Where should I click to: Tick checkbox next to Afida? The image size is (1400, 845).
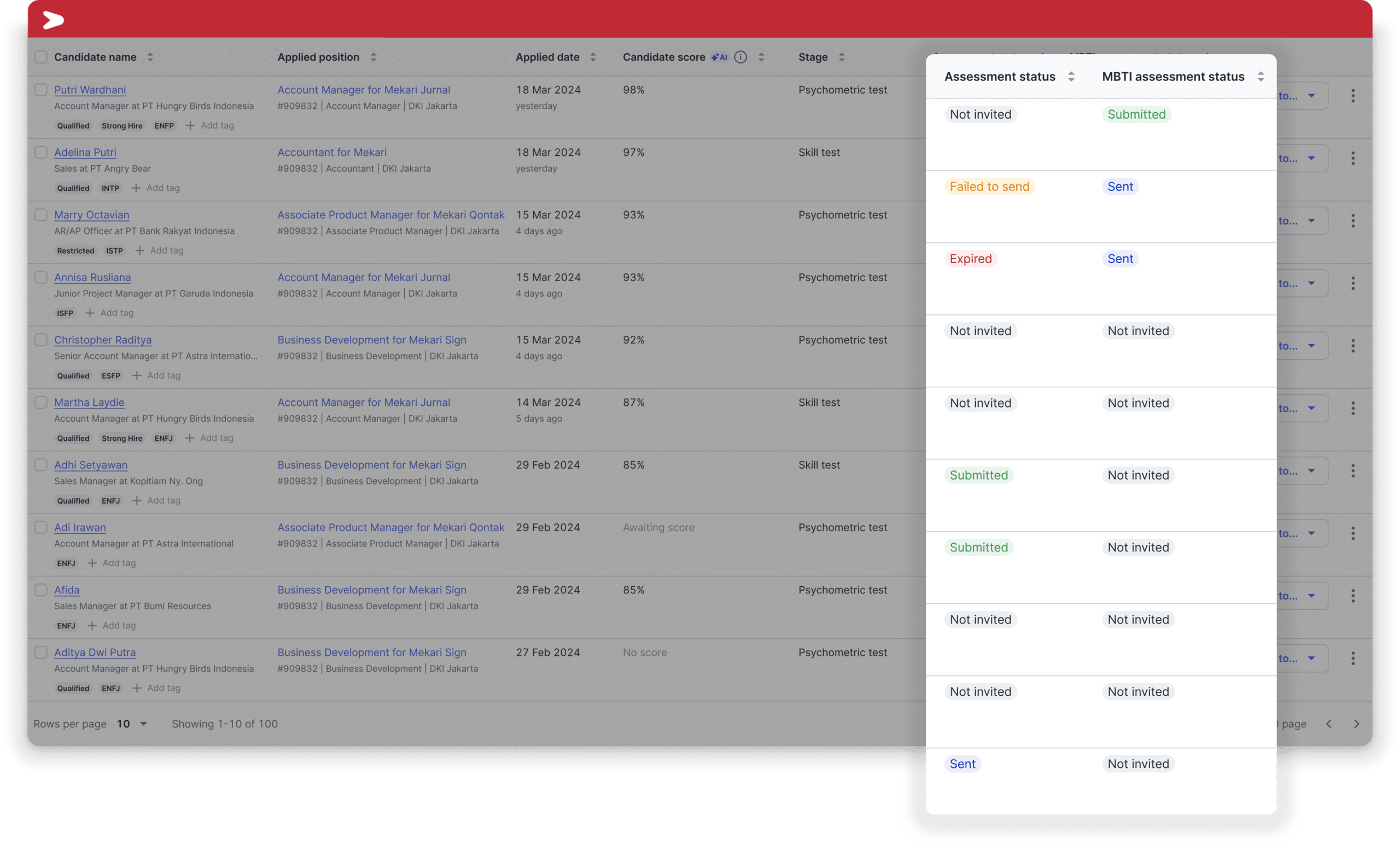coord(41,590)
